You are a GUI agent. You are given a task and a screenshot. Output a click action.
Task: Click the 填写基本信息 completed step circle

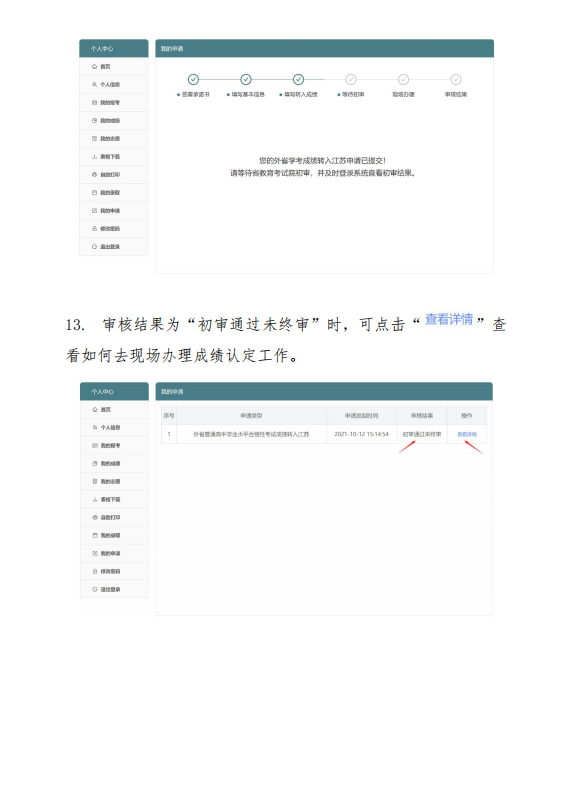tap(246, 79)
